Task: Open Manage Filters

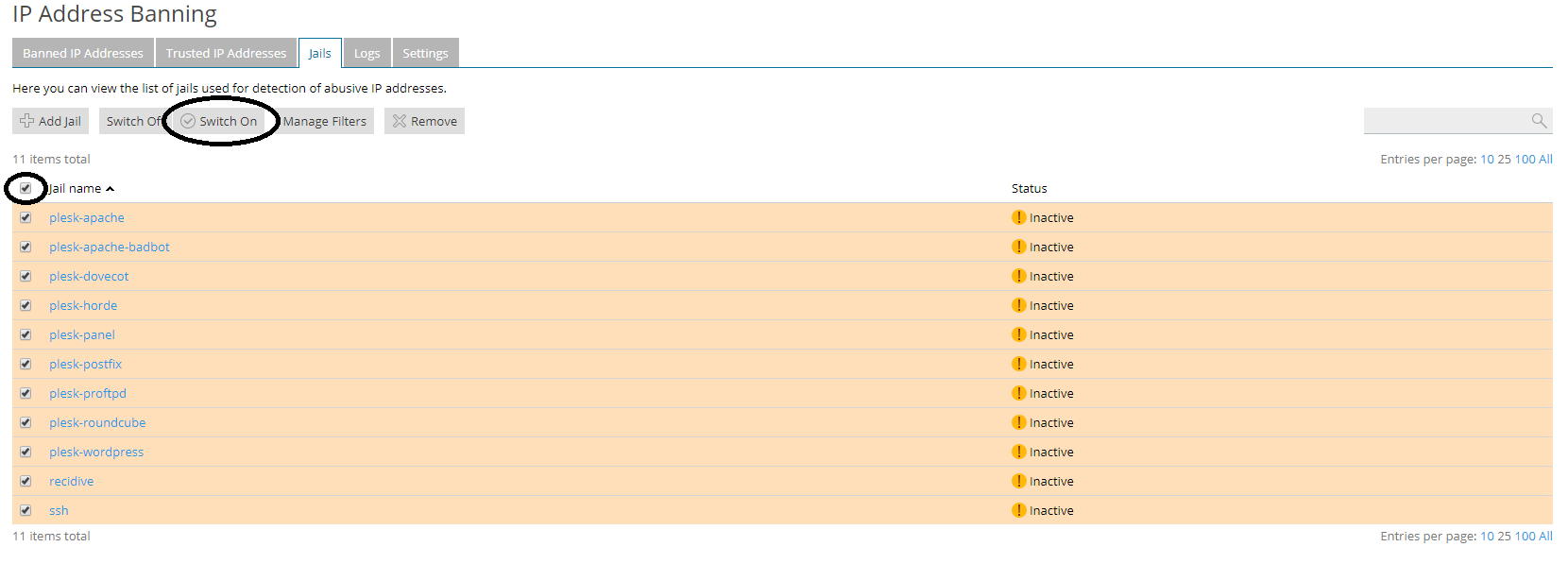Action: 324,121
